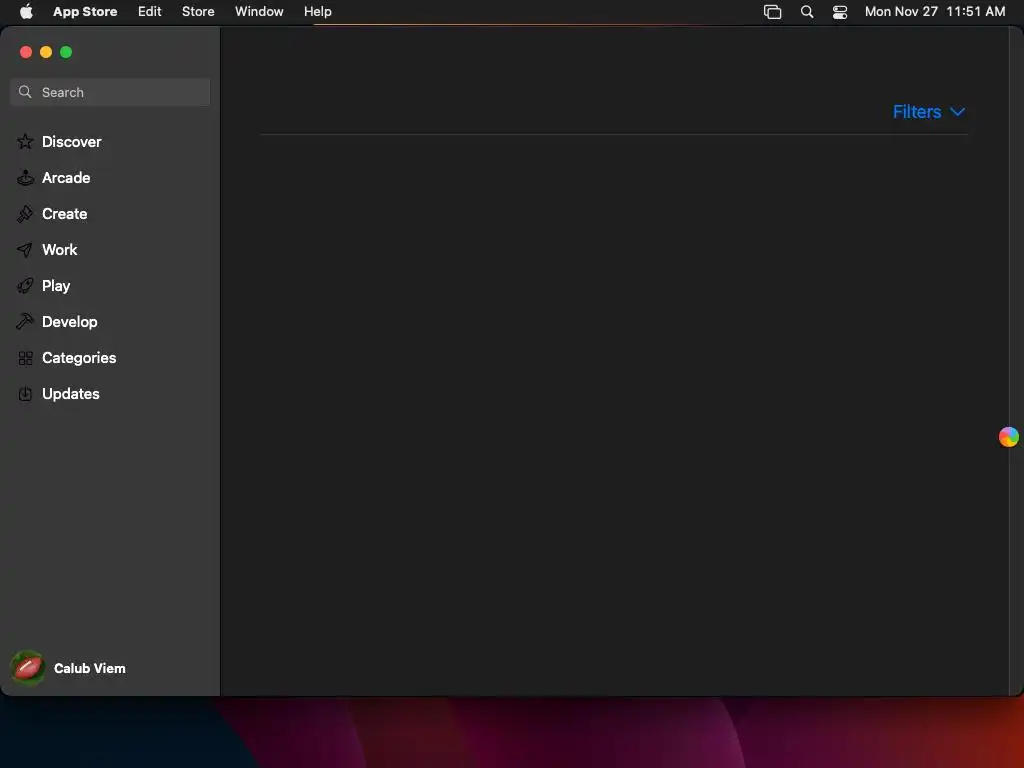The width and height of the screenshot is (1024, 768).
Task: Open the App Store menu
Action: (x=85, y=12)
